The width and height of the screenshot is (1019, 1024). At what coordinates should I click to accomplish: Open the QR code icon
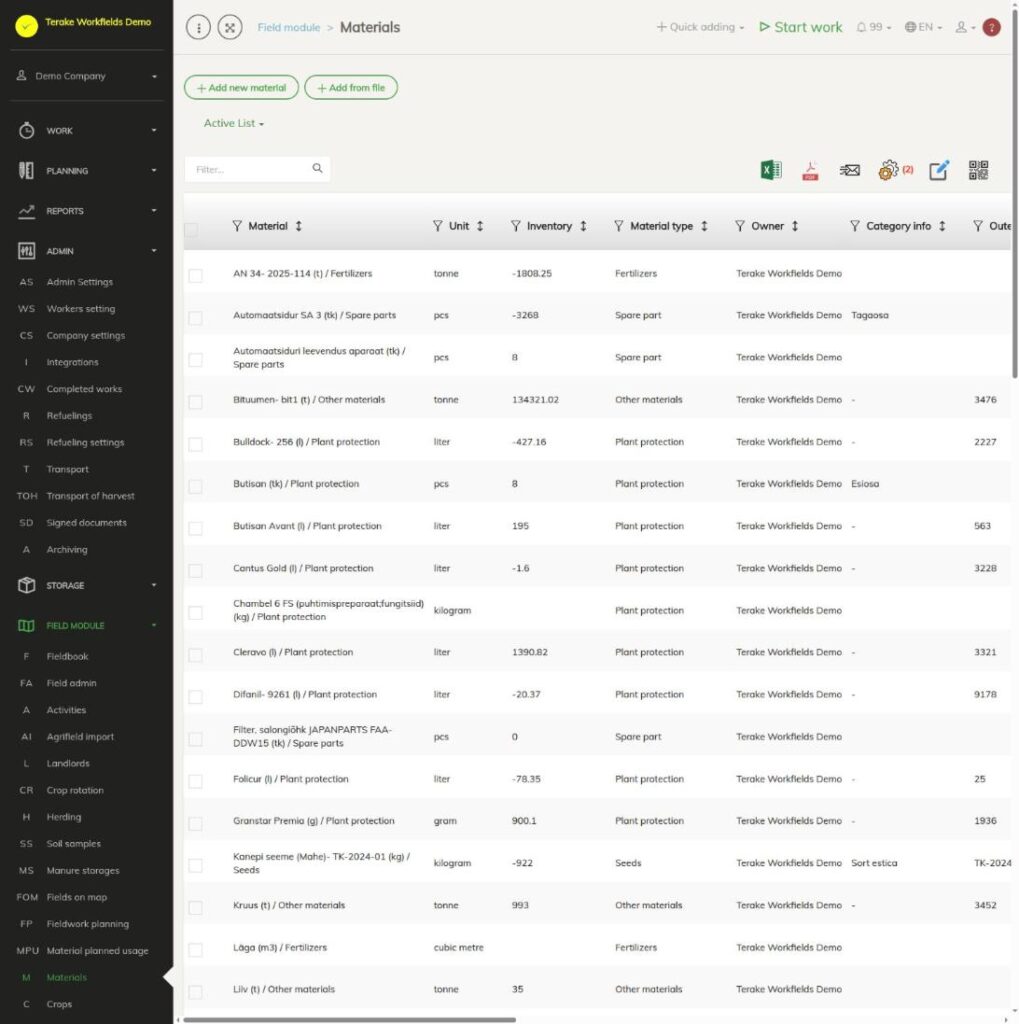point(978,170)
